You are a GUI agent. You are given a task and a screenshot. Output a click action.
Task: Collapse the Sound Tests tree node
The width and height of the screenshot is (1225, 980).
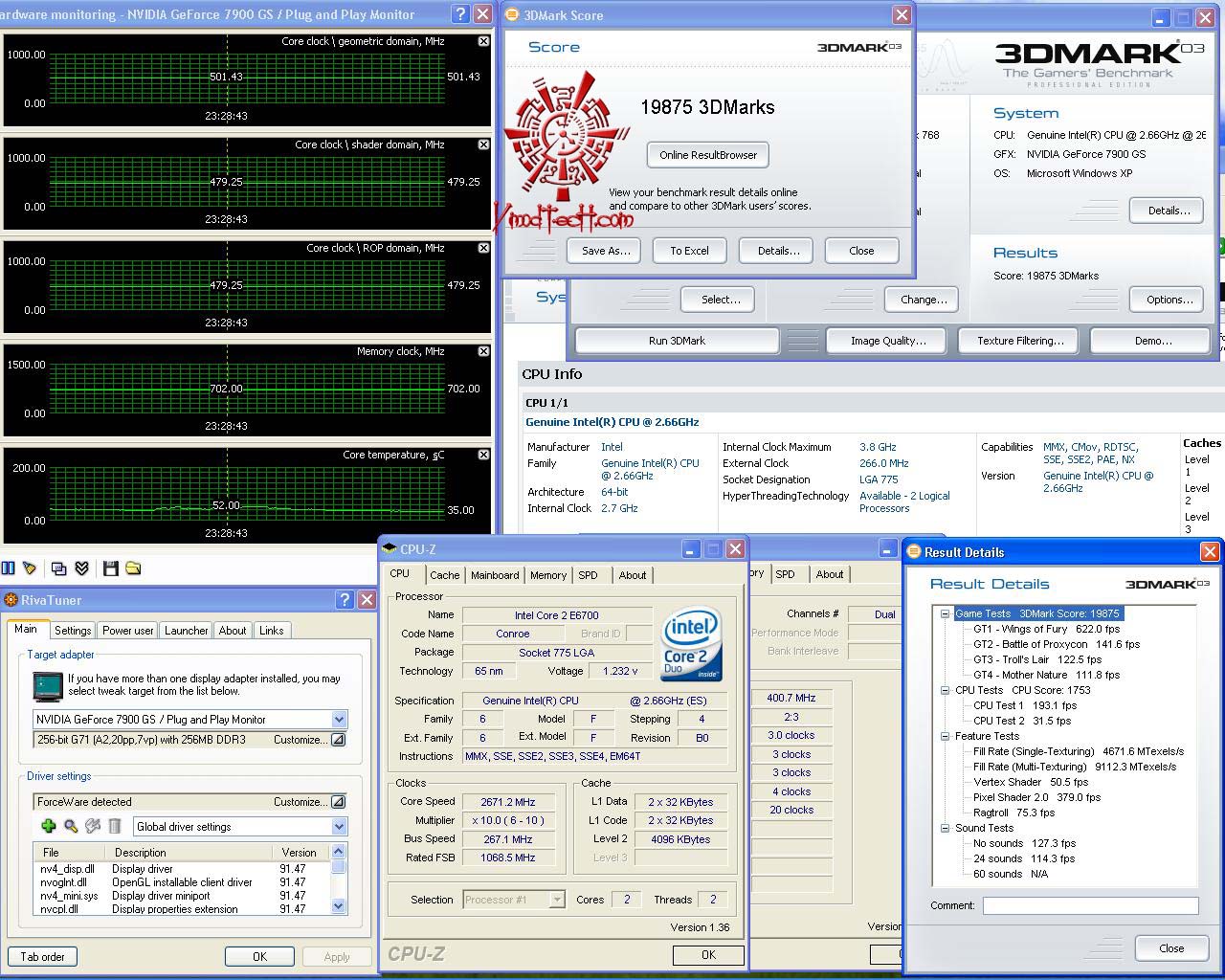tap(945, 828)
